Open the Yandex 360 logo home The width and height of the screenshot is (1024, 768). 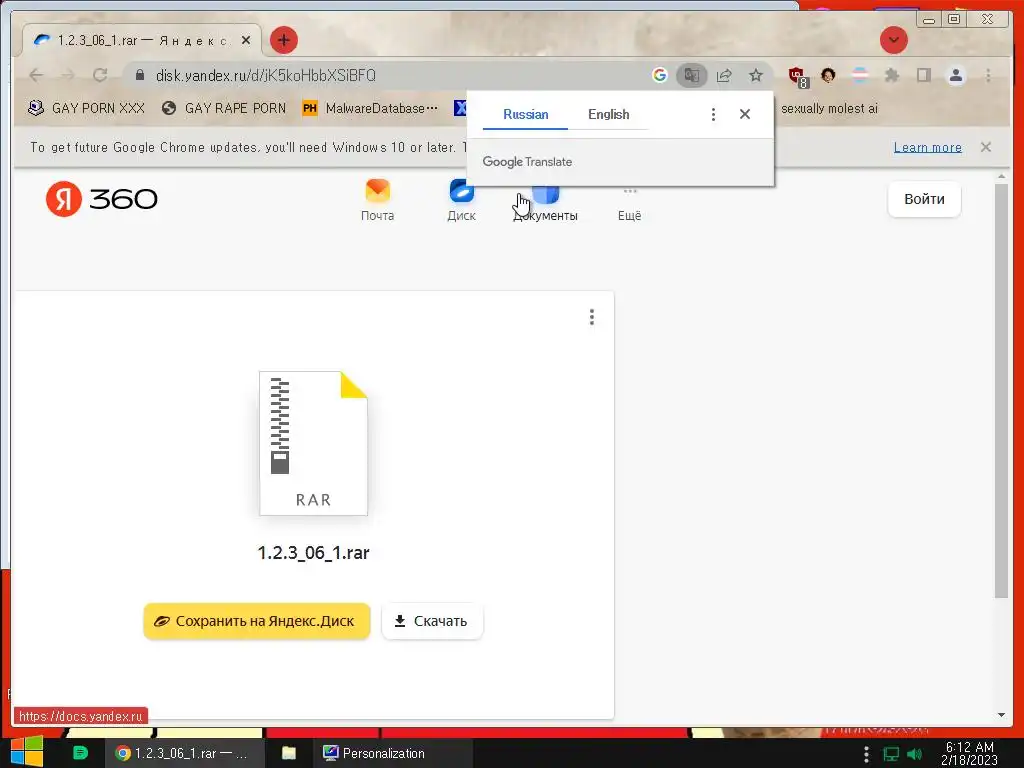102,199
